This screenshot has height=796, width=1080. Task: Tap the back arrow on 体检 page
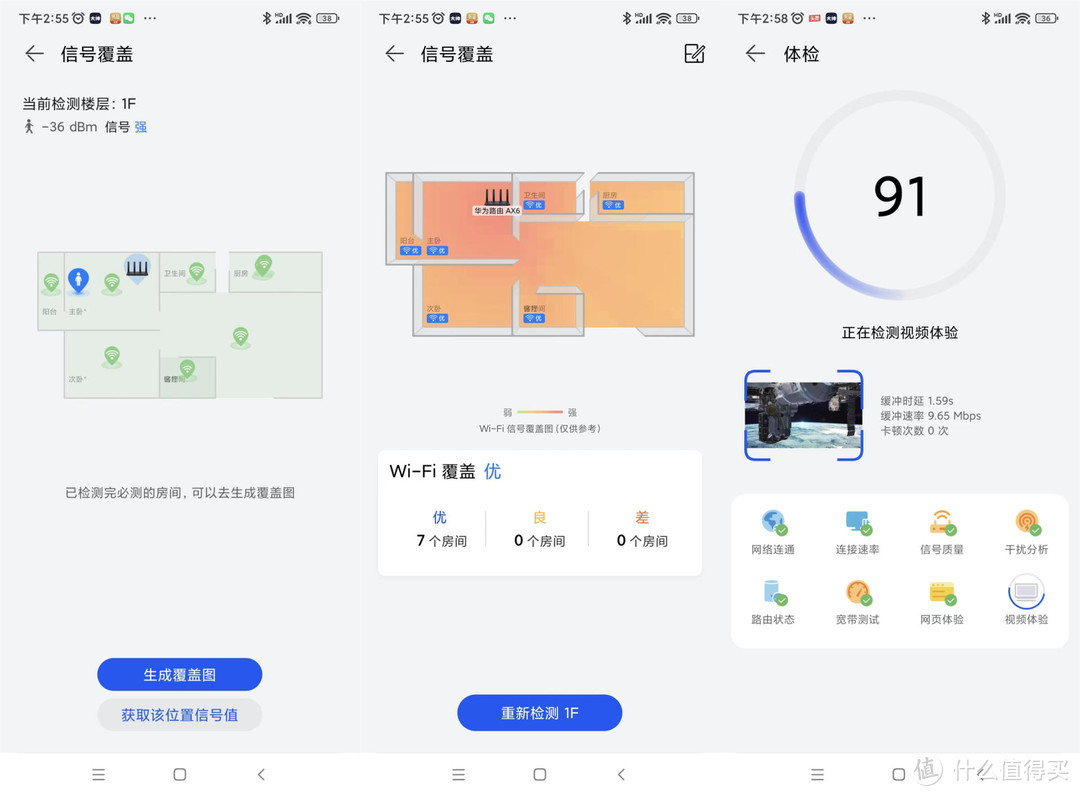755,54
